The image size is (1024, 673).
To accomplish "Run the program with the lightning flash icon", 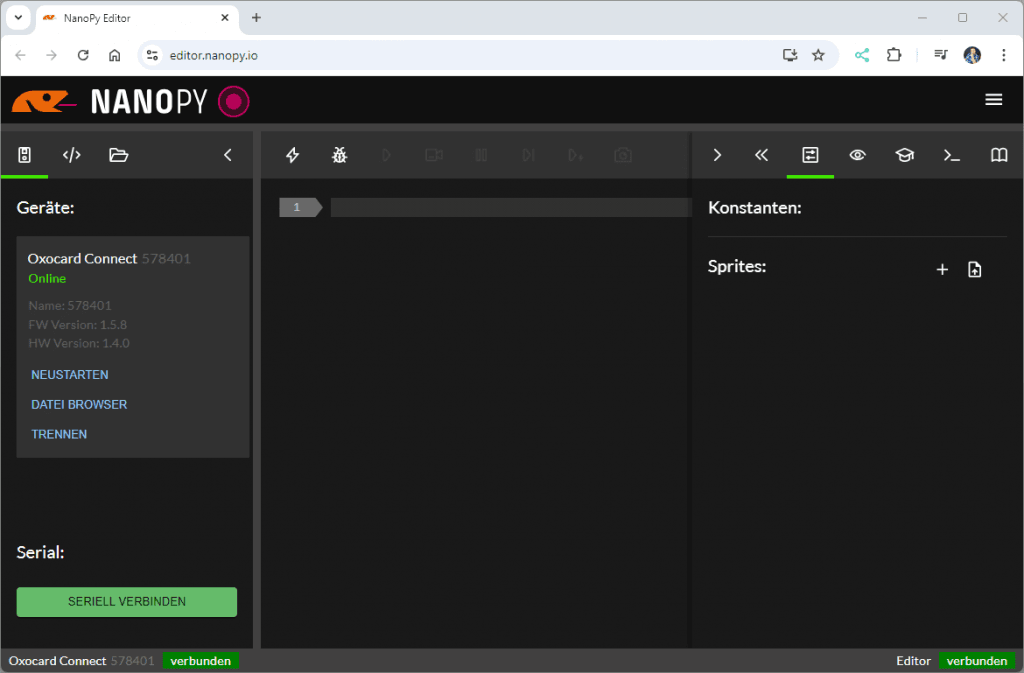I will point(292,155).
